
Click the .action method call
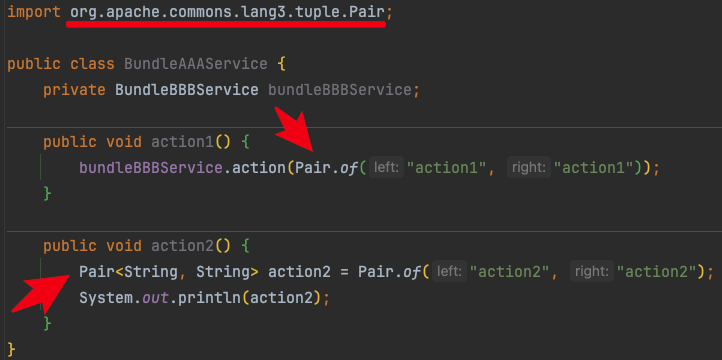tap(255, 168)
